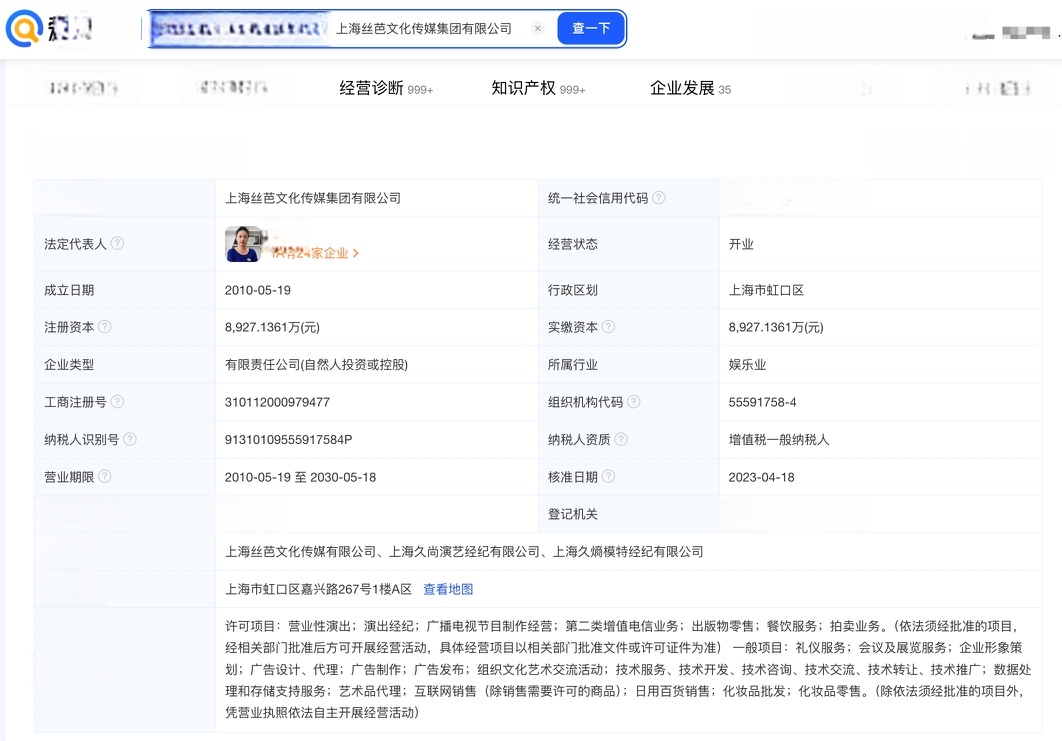This screenshot has height=741, width=1062.
Task: Click the 法定代表人 label
Action: tap(75, 244)
